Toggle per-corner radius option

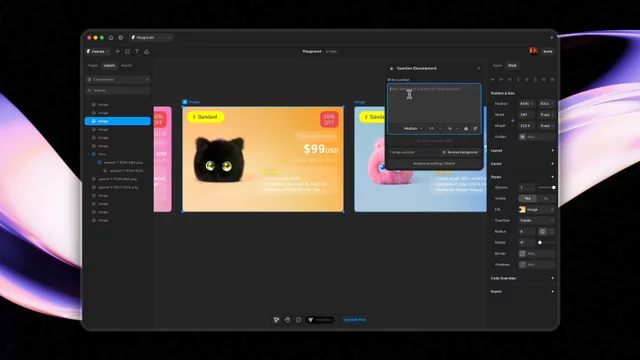(x=551, y=231)
